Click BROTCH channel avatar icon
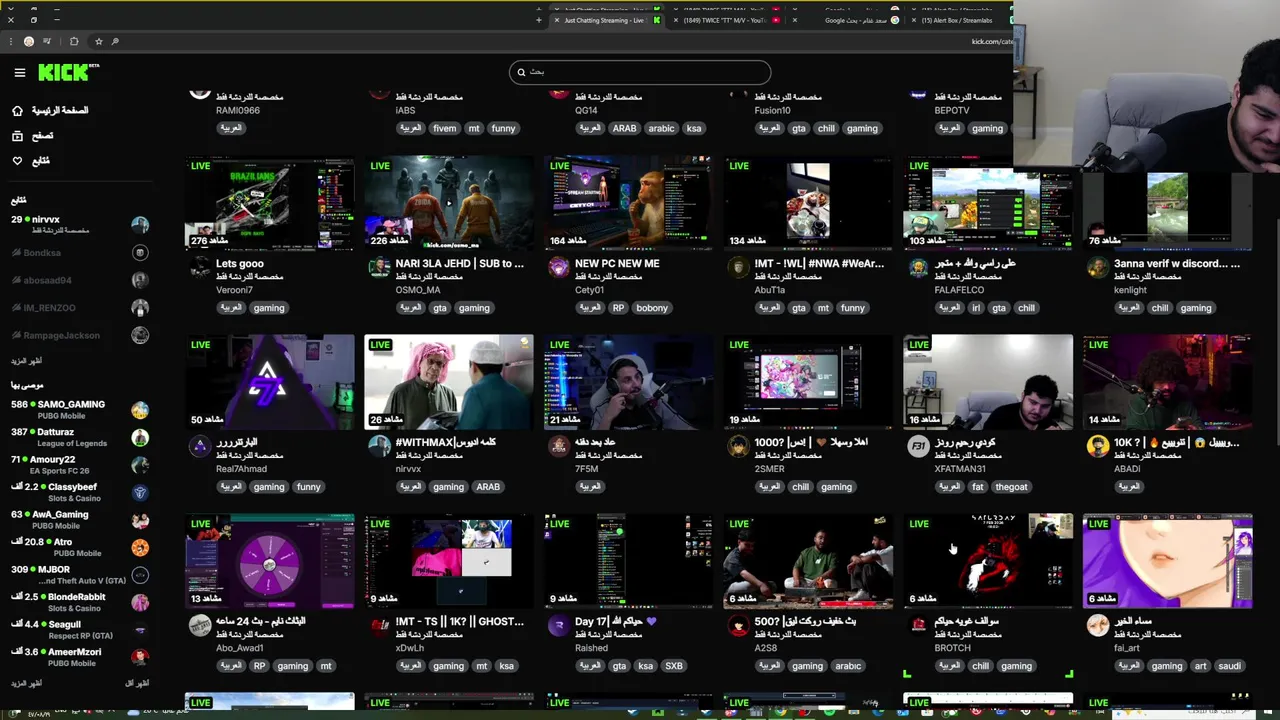The width and height of the screenshot is (1280, 720). pos(917,625)
